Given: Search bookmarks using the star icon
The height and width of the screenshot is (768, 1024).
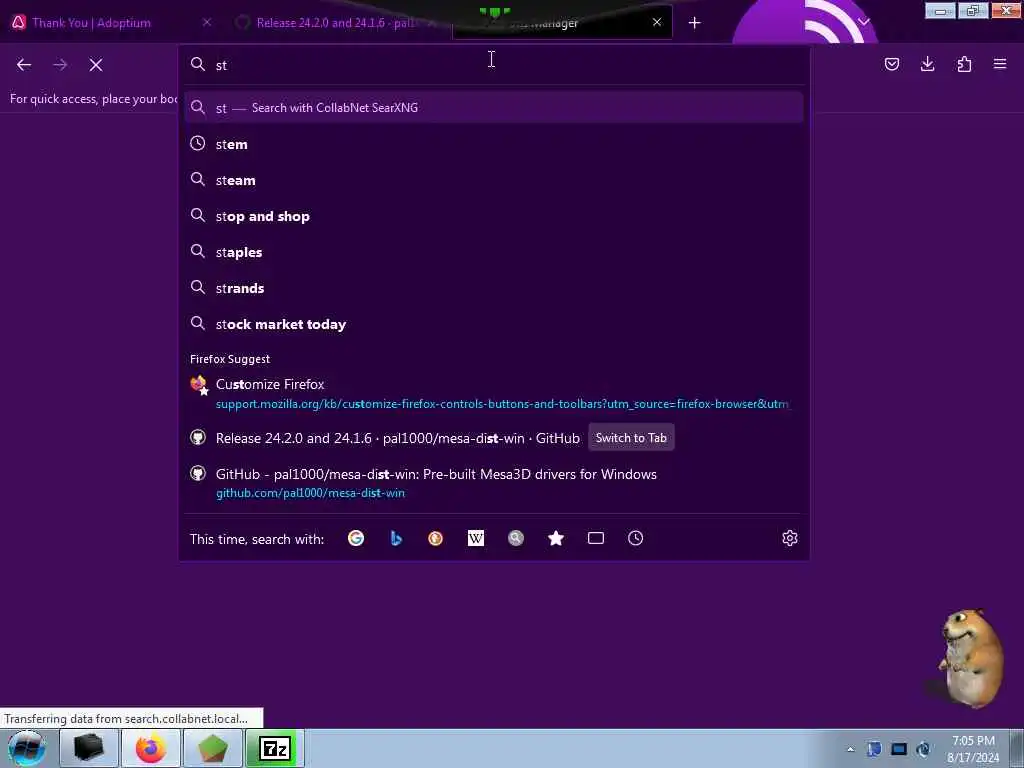Looking at the screenshot, I should (556, 538).
